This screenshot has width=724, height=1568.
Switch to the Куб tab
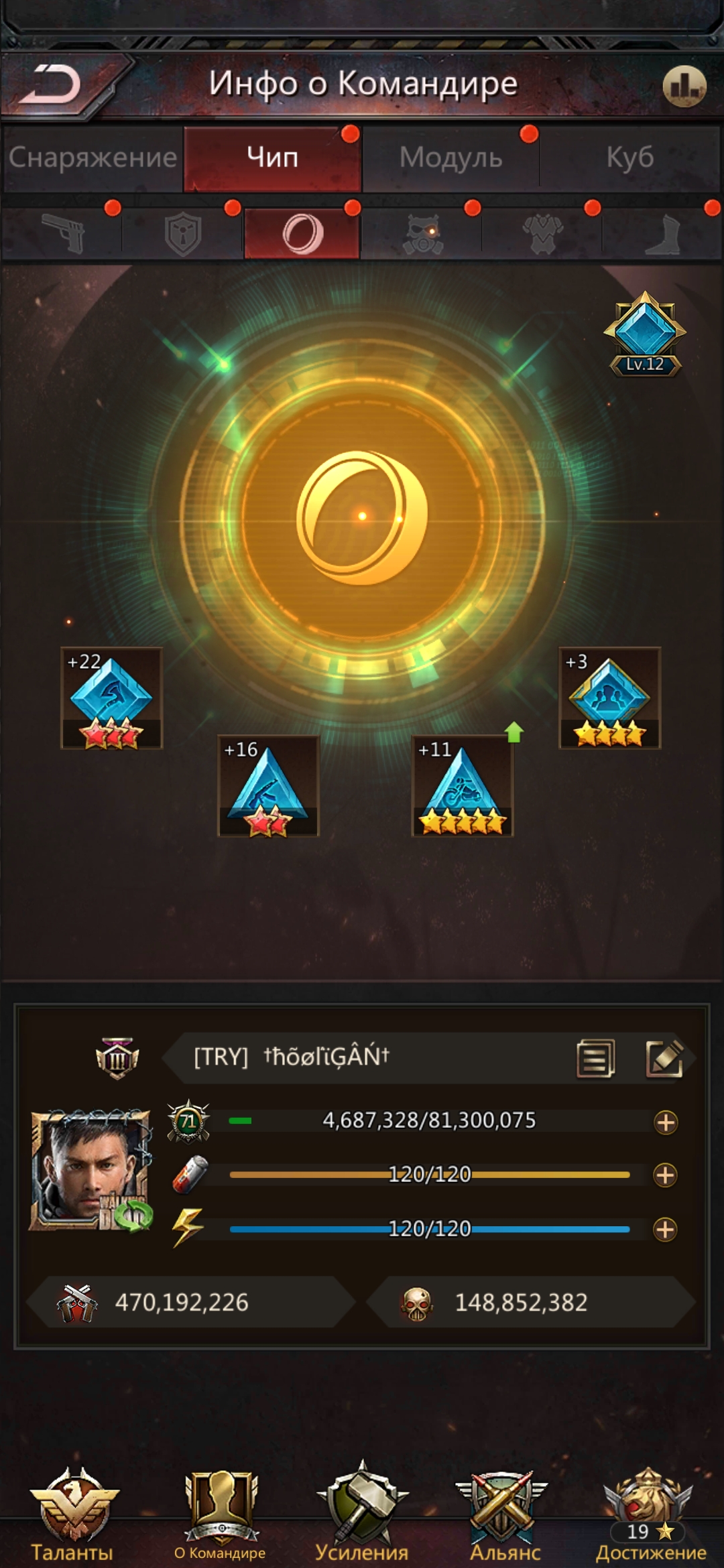(x=630, y=158)
